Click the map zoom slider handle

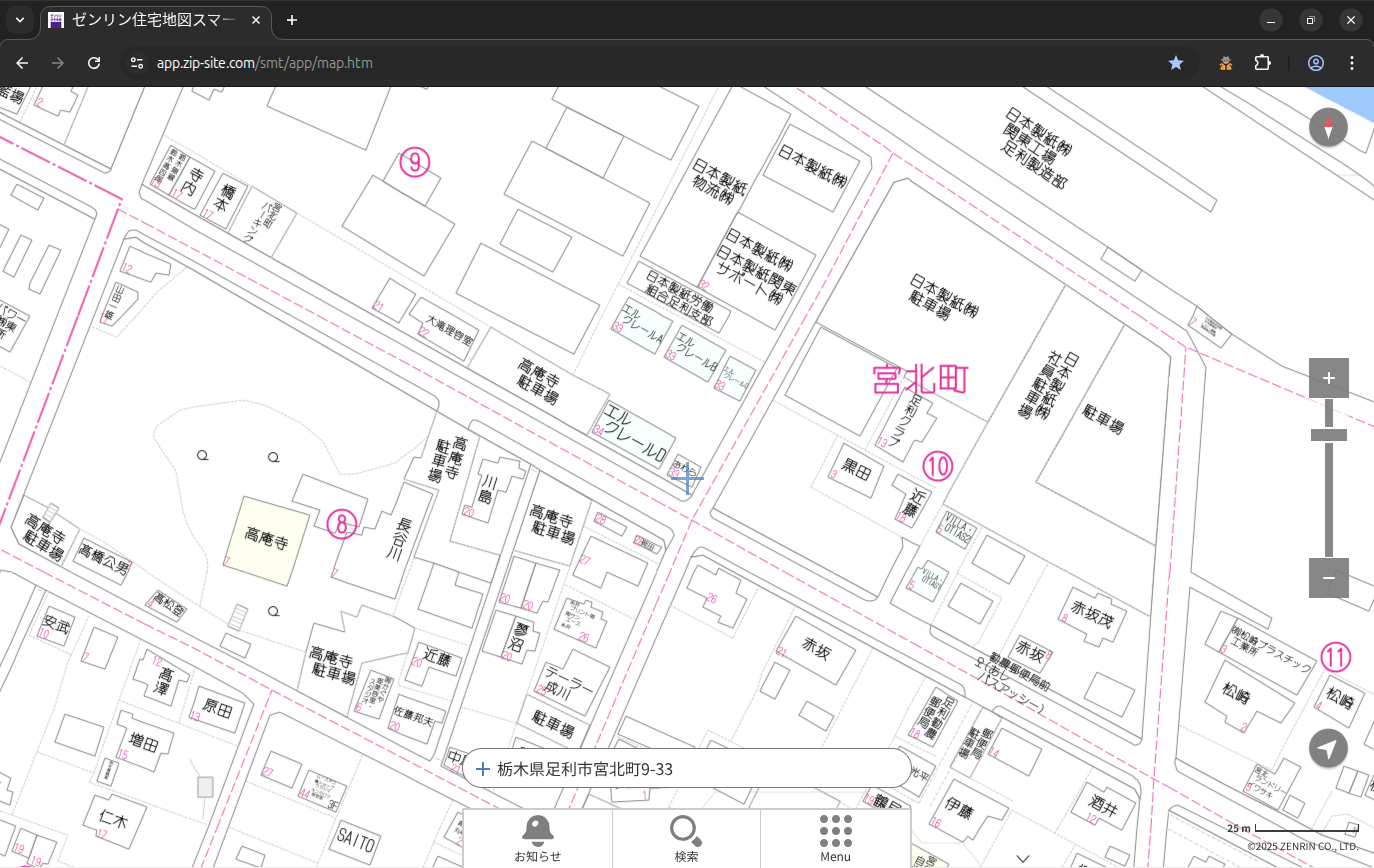1328,435
